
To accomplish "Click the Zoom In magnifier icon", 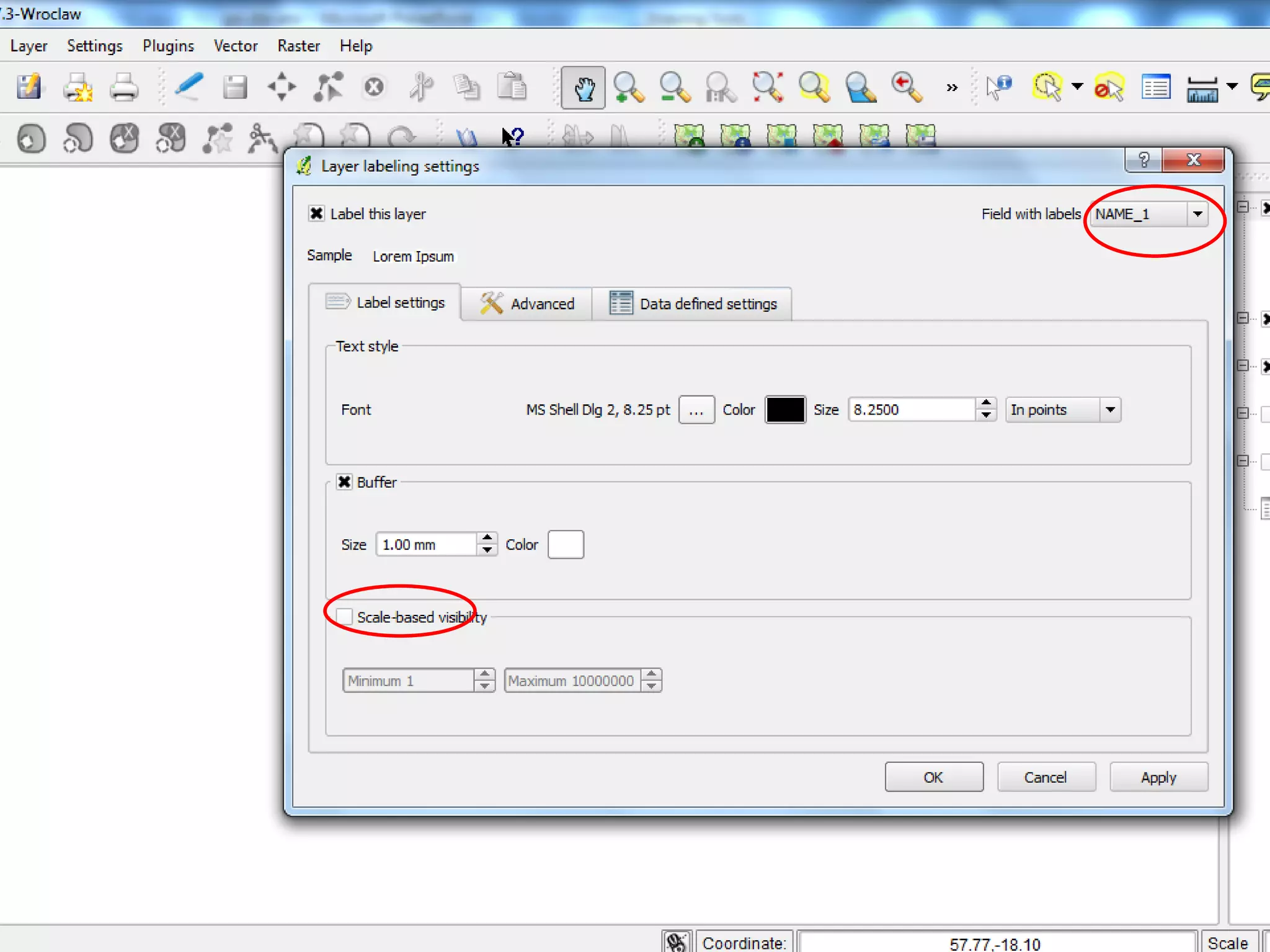I will coord(628,87).
